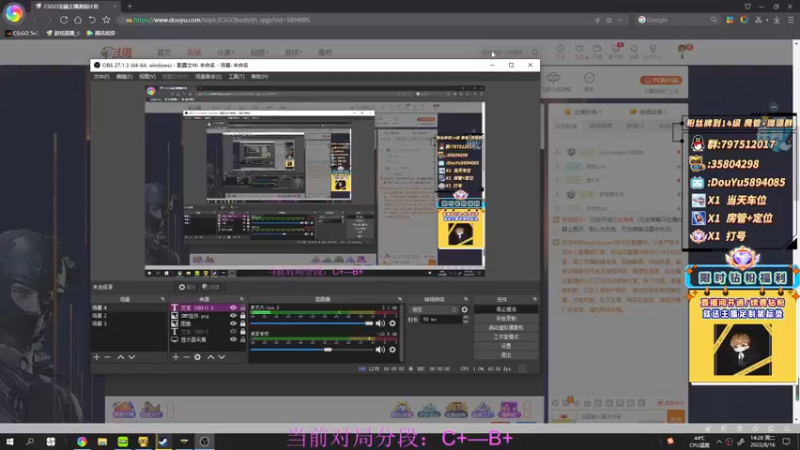Open the 编辑(E) menu in OBS
Screen dimensions: 800x450
tap(124, 77)
